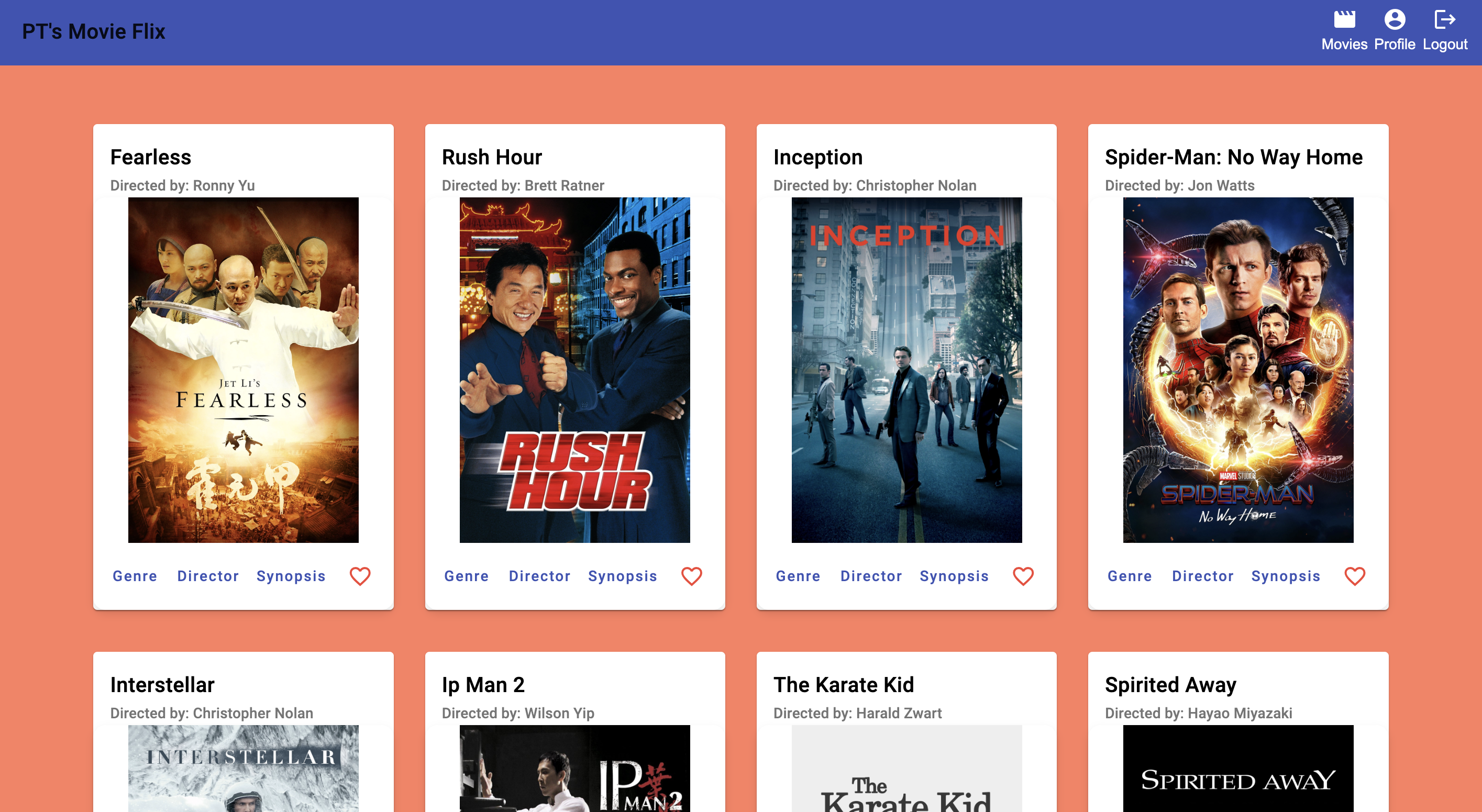Click "Directed by: Wilson Yip" text

(x=518, y=713)
